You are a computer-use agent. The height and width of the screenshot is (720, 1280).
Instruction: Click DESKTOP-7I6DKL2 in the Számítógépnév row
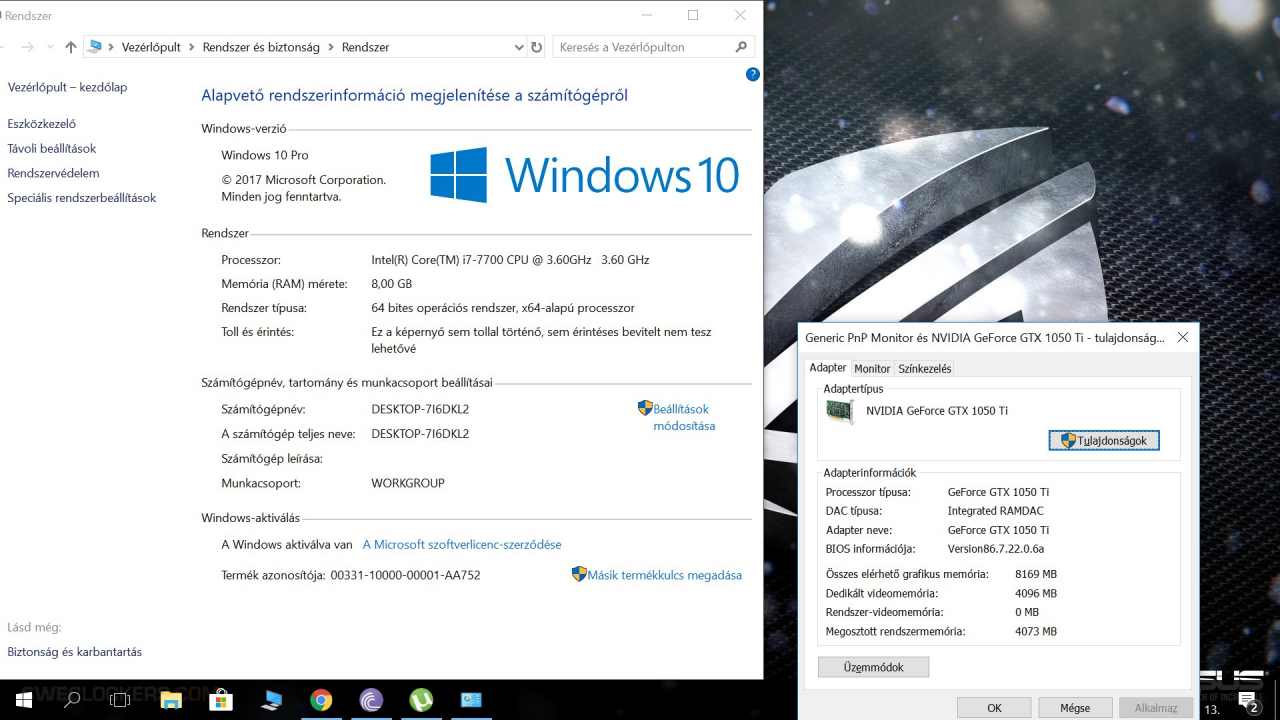[420, 410]
